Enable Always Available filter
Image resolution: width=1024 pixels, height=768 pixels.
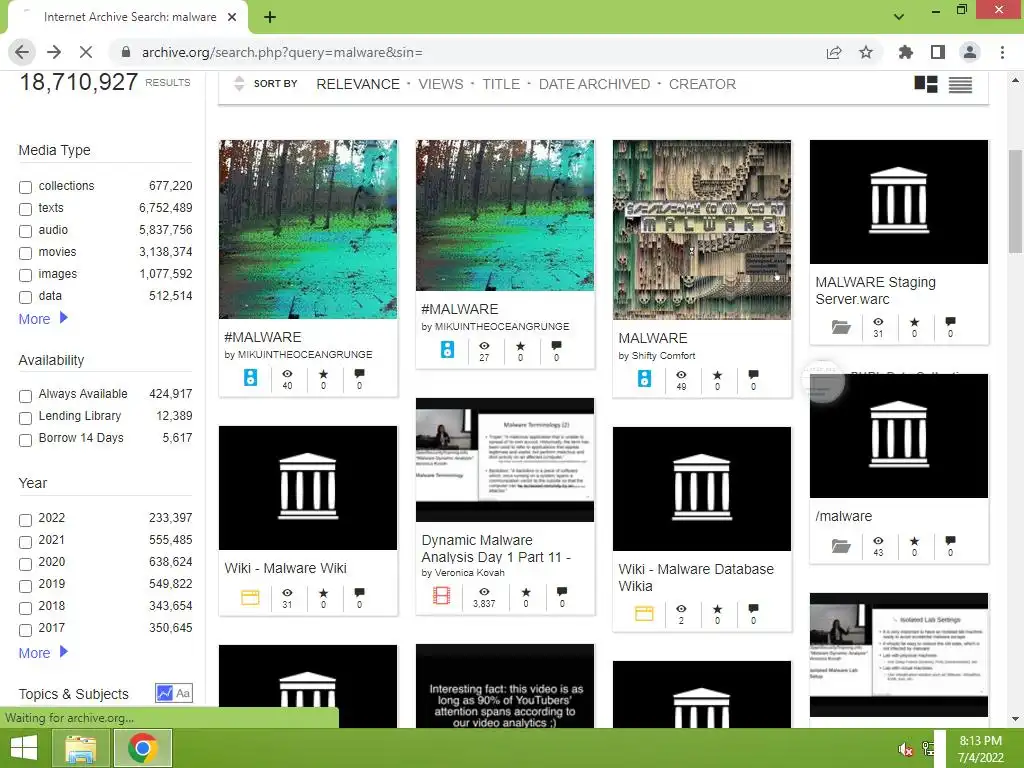(25, 396)
